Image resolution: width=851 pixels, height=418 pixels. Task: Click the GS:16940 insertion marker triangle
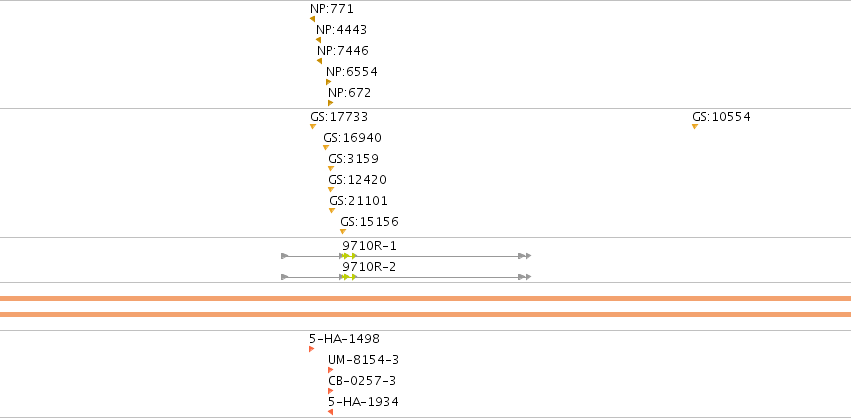pyautogui.click(x=326, y=148)
